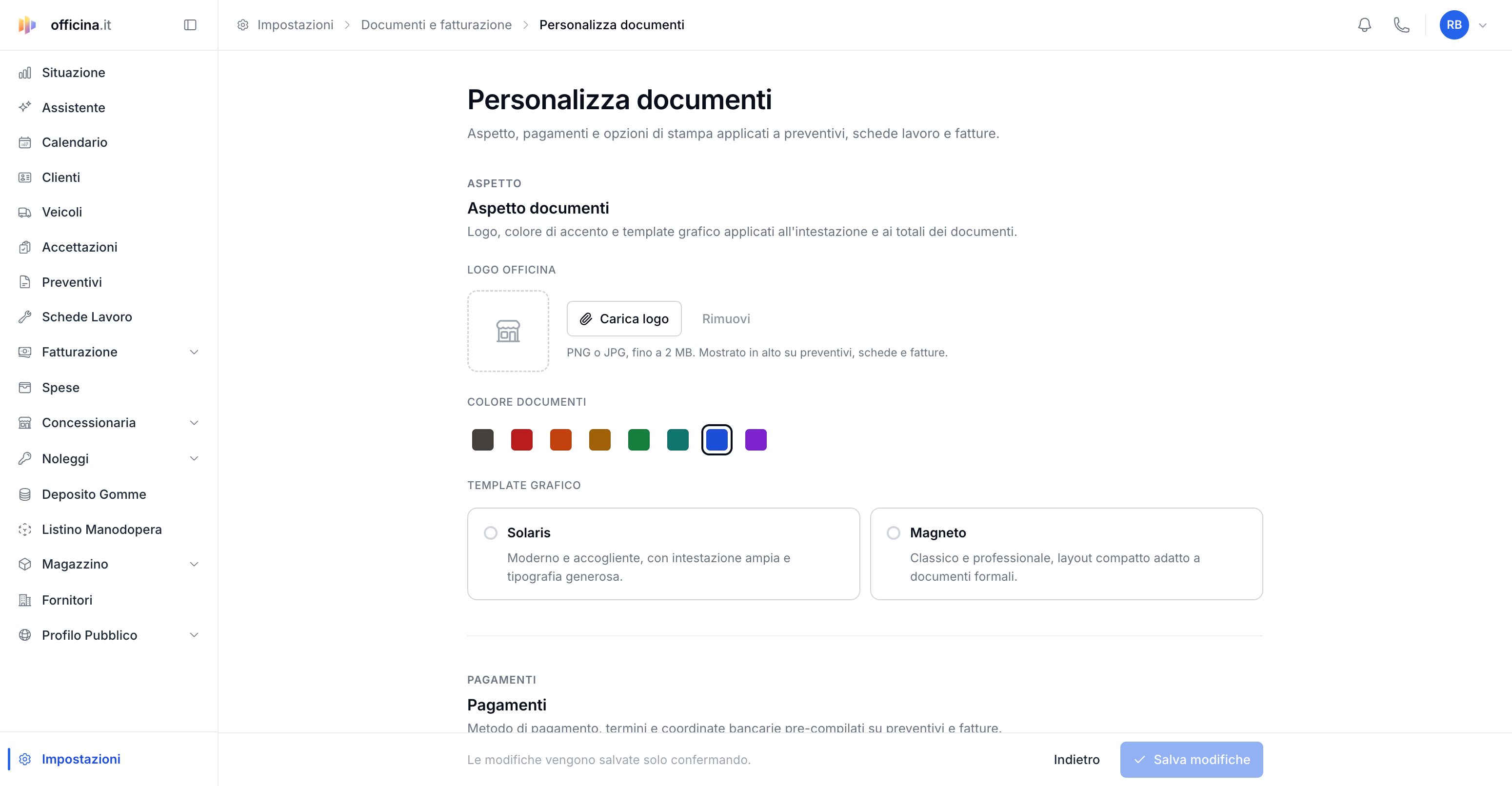Click Rimuovi to remove the logo

click(726, 318)
